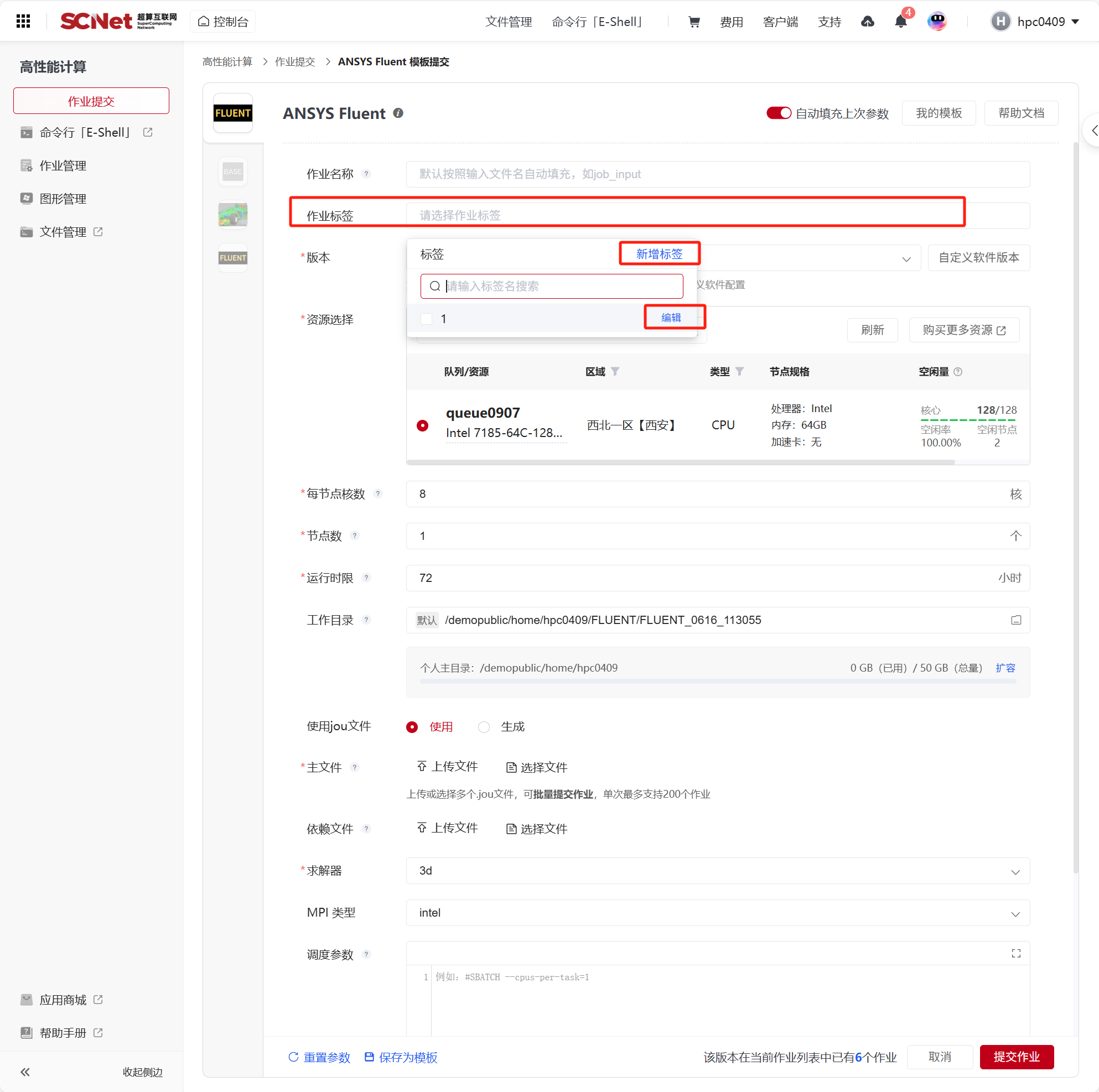Select 使用 jou file option

pyautogui.click(x=412, y=727)
